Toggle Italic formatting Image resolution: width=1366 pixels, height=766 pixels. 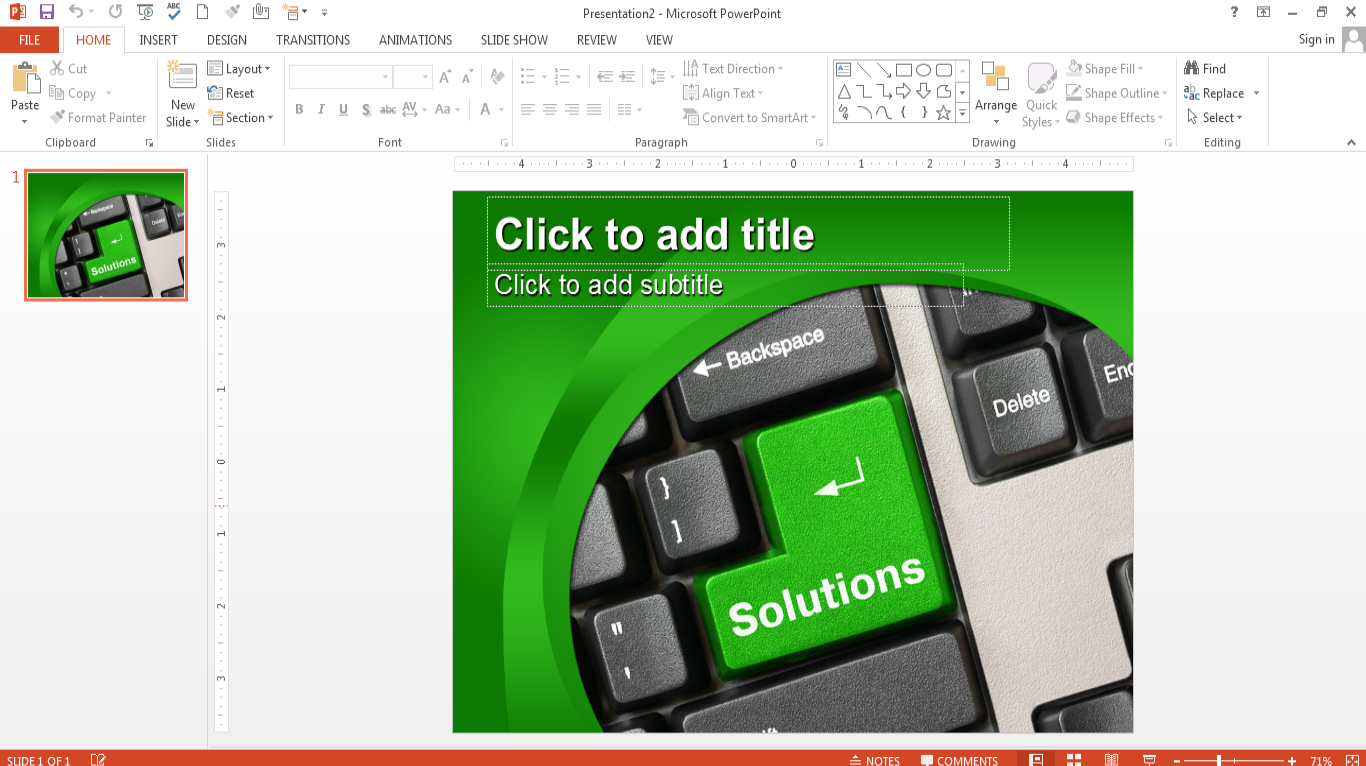pyautogui.click(x=321, y=110)
